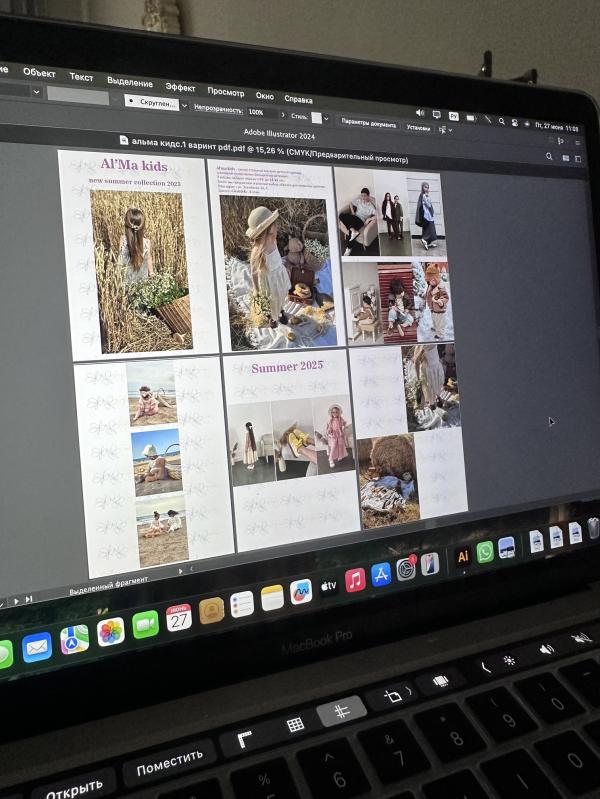Click the next artboard arrow in status bar
The height and width of the screenshot is (799, 600).
(x=16, y=601)
